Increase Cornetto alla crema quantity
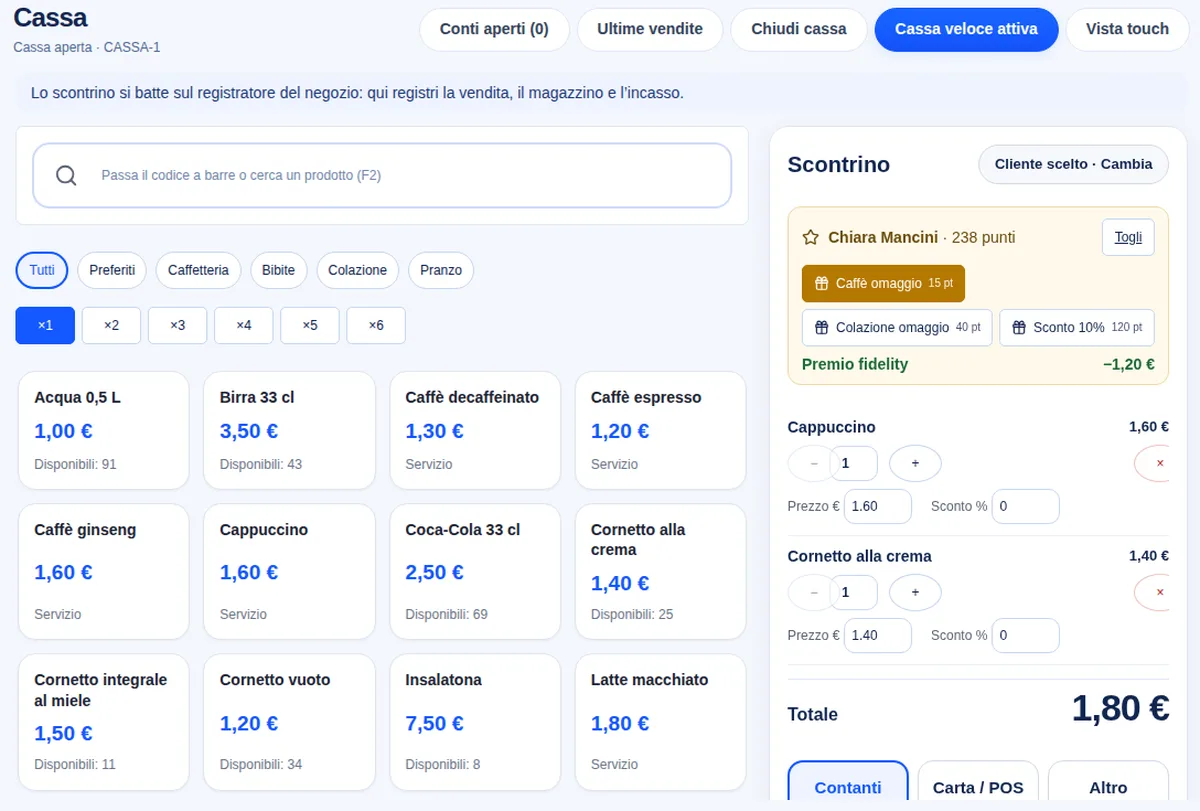Screen dimensions: 1200x811 tap(915, 593)
